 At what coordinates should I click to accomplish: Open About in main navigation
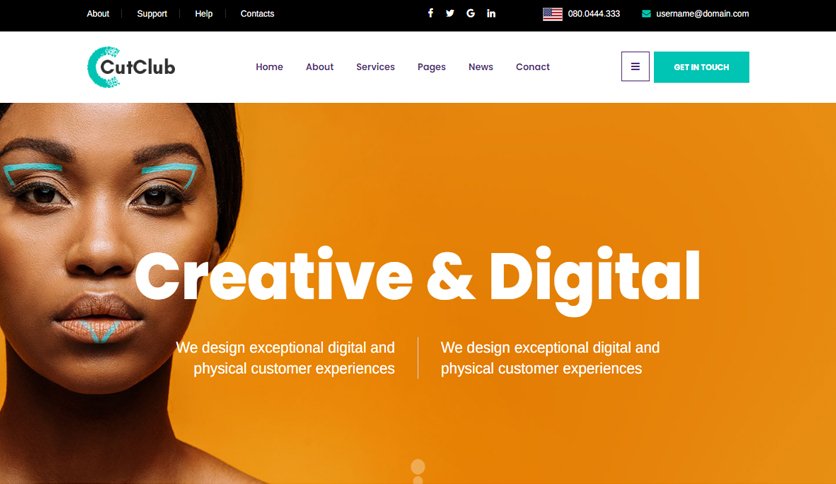pos(319,67)
